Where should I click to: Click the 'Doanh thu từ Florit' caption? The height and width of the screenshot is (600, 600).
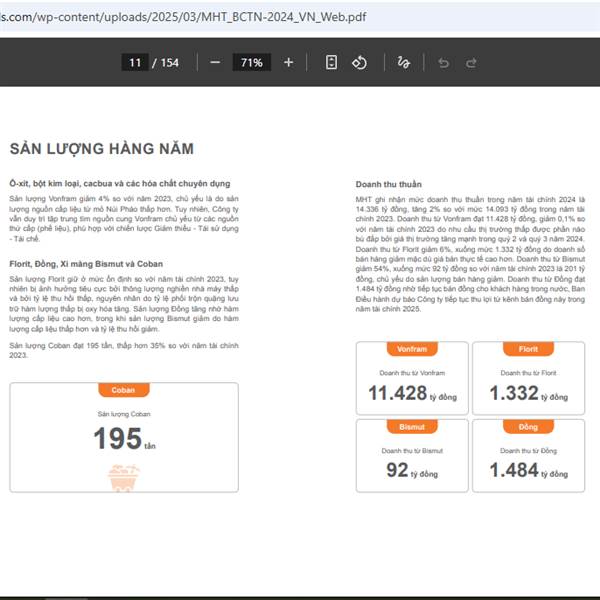[528, 373]
